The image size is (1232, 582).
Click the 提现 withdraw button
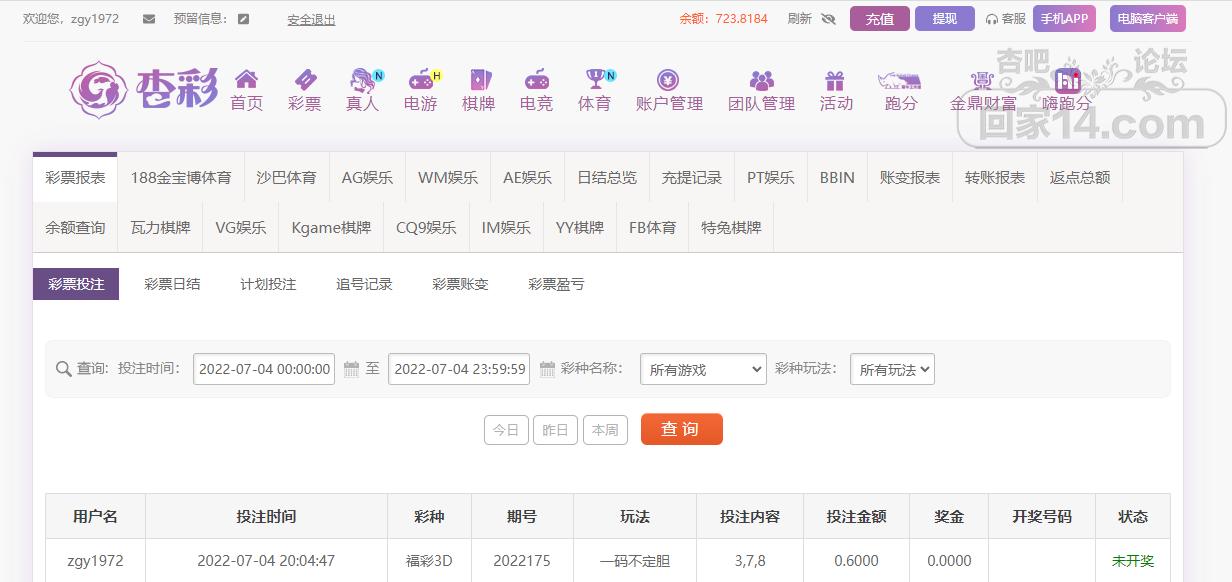(x=944, y=19)
